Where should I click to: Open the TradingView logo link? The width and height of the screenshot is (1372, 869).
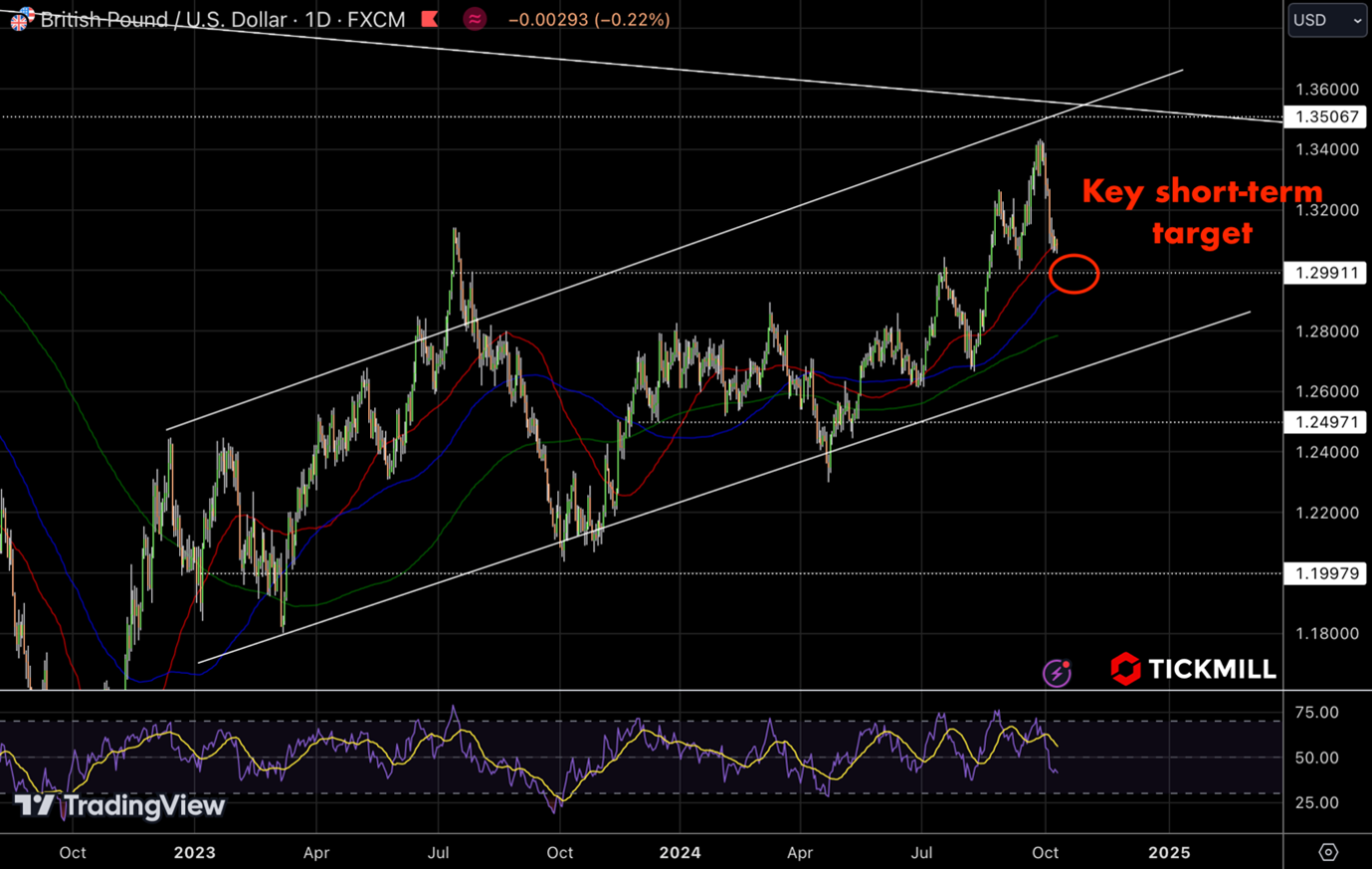[120, 805]
